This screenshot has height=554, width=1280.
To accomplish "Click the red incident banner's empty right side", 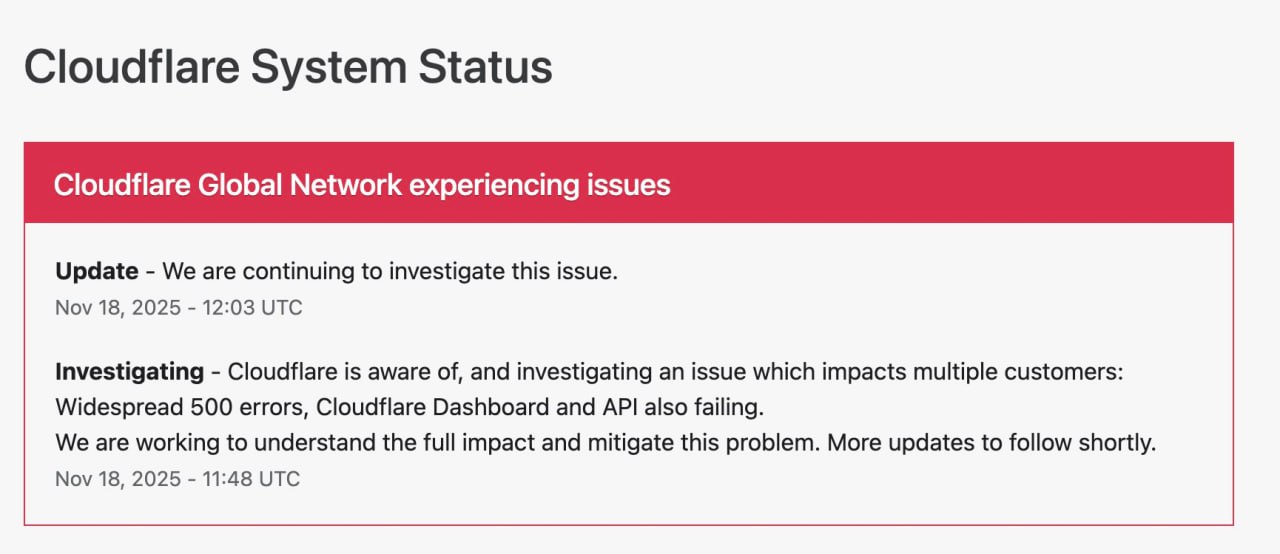I will [950, 184].
